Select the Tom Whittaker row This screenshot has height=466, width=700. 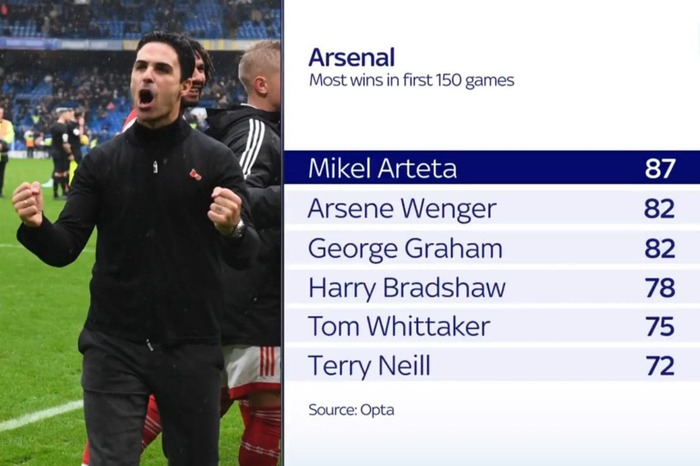(492, 326)
